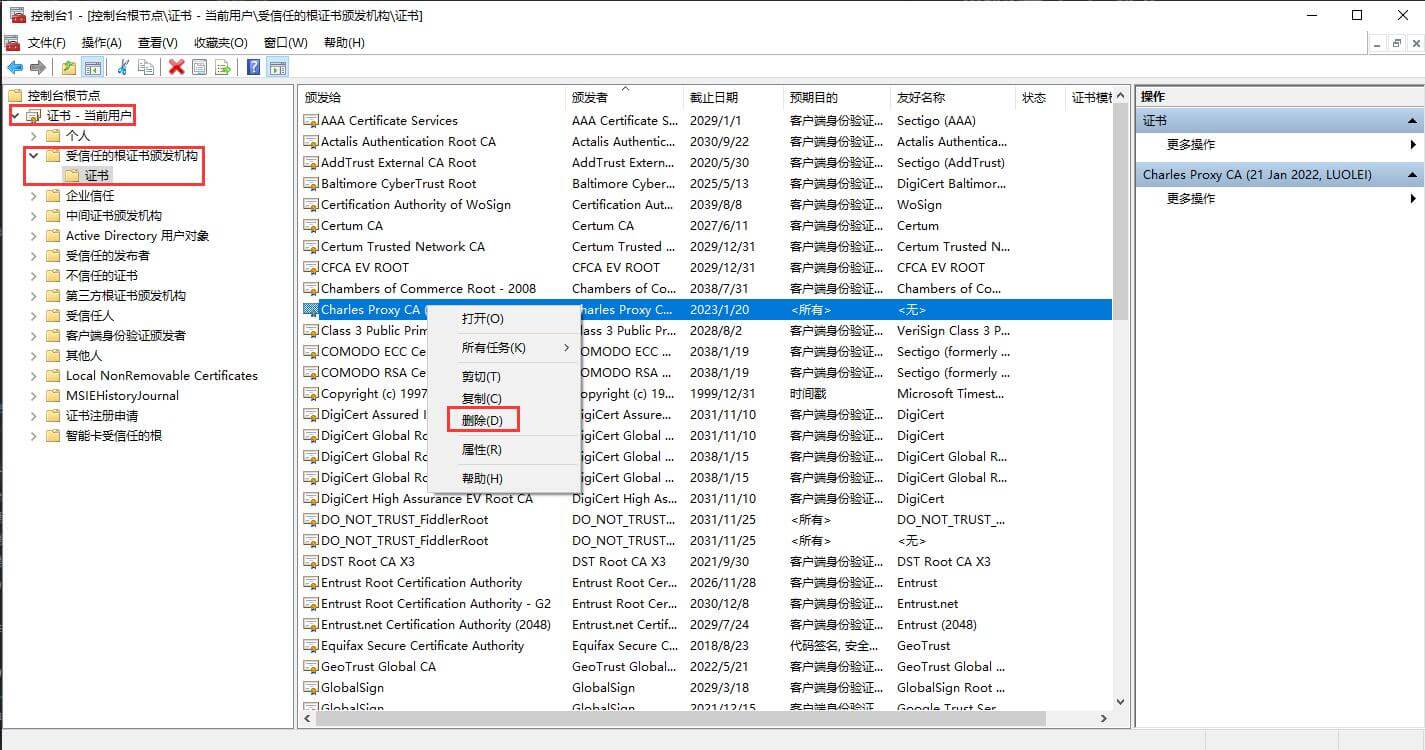
Task: Click 更多操作 under Charles Proxy CA
Action: click(1191, 198)
